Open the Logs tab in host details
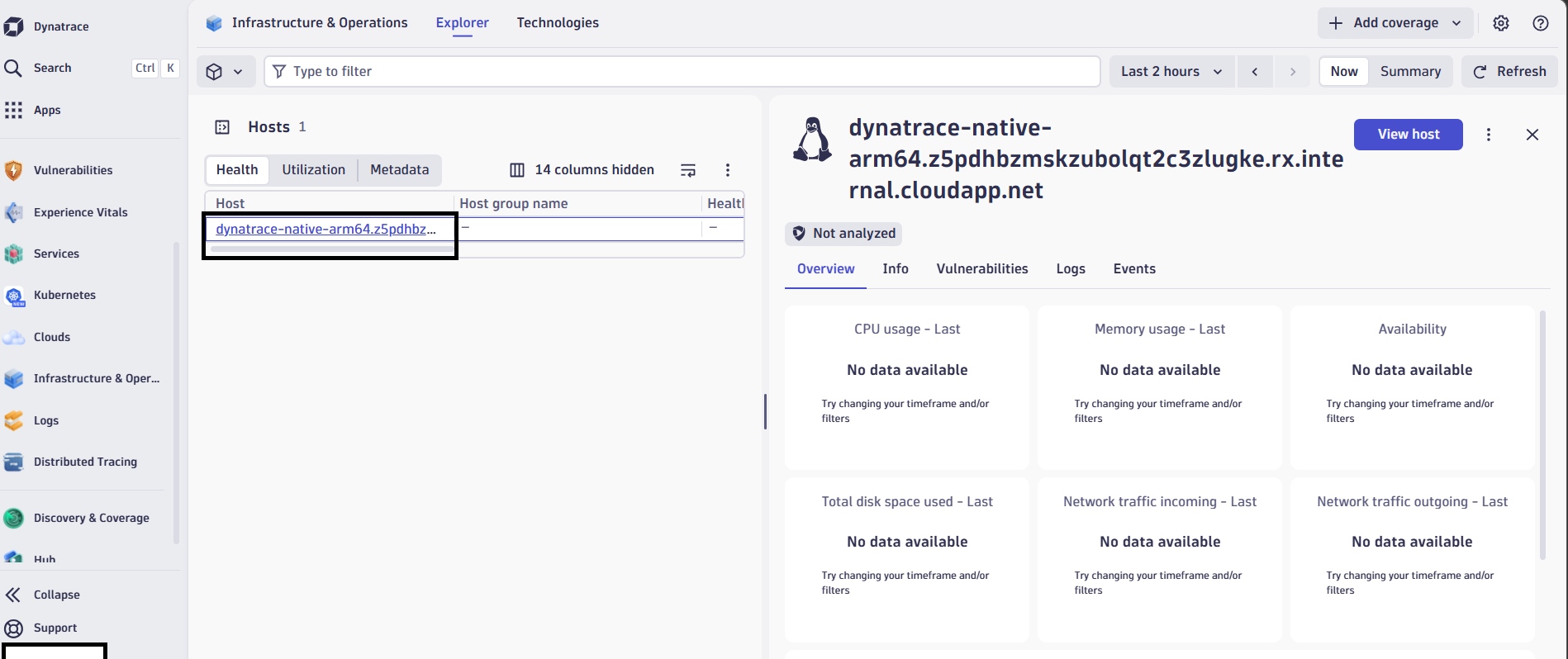The image size is (1568, 659). click(1071, 269)
